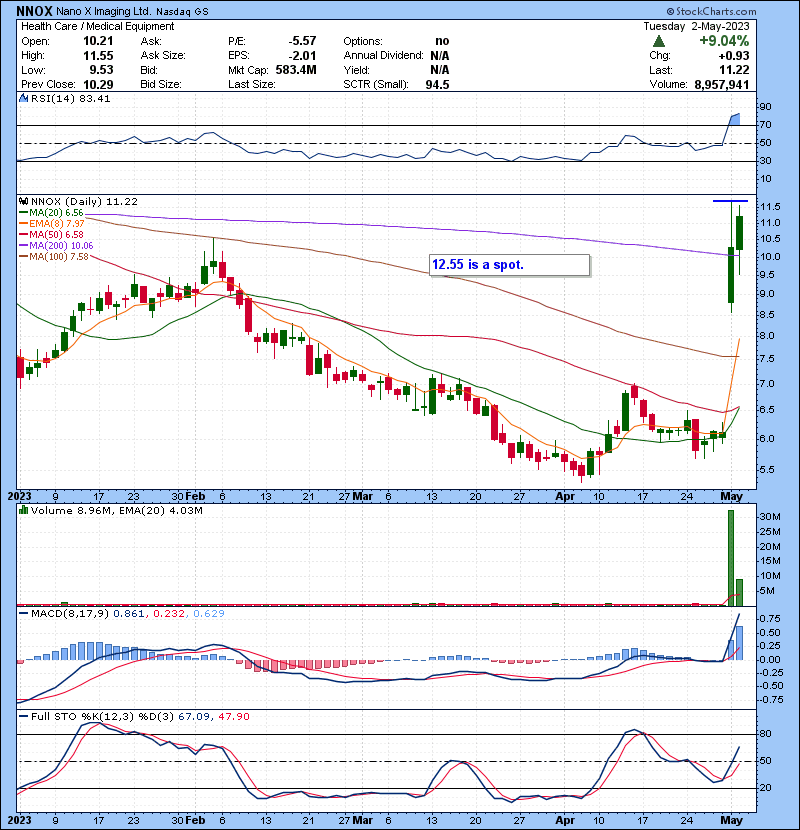
Task: Click the StockCharts.com copyright icon
Action: [670, 11]
